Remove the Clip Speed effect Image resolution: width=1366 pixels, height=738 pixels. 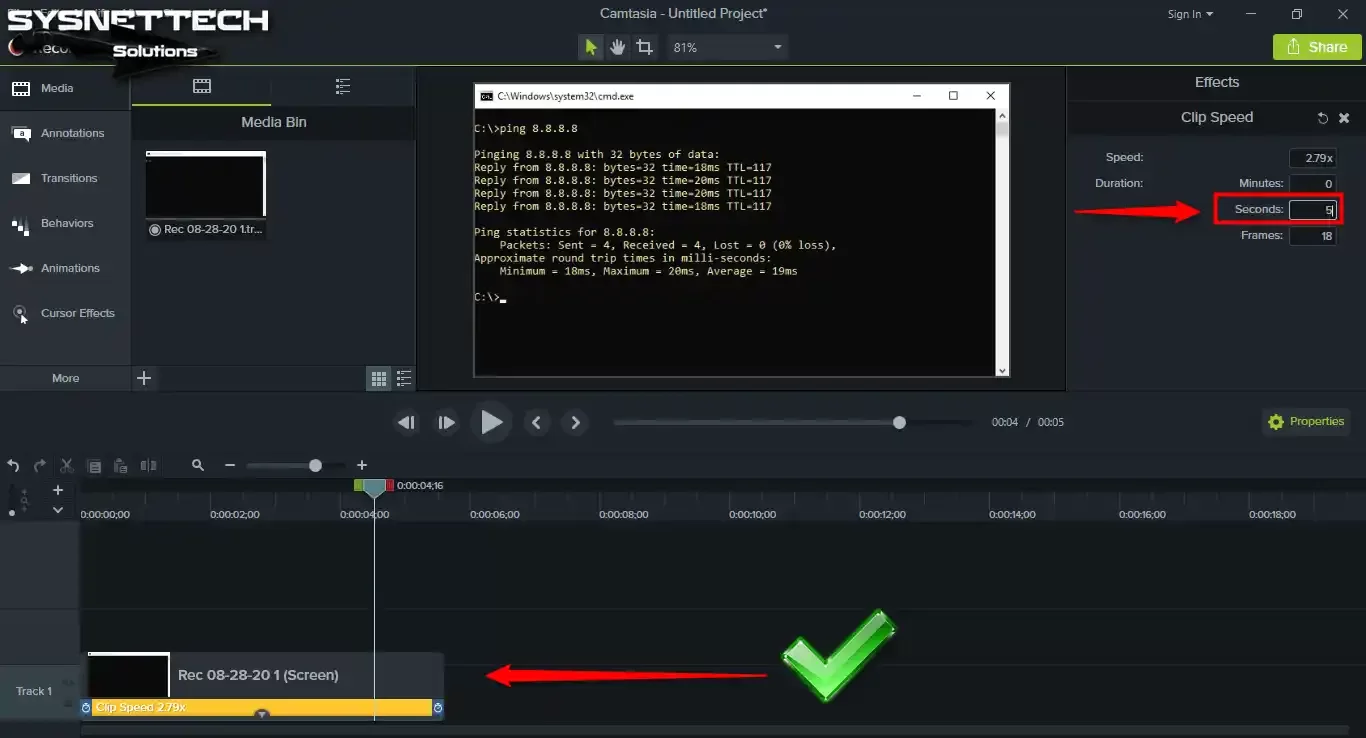(1344, 118)
